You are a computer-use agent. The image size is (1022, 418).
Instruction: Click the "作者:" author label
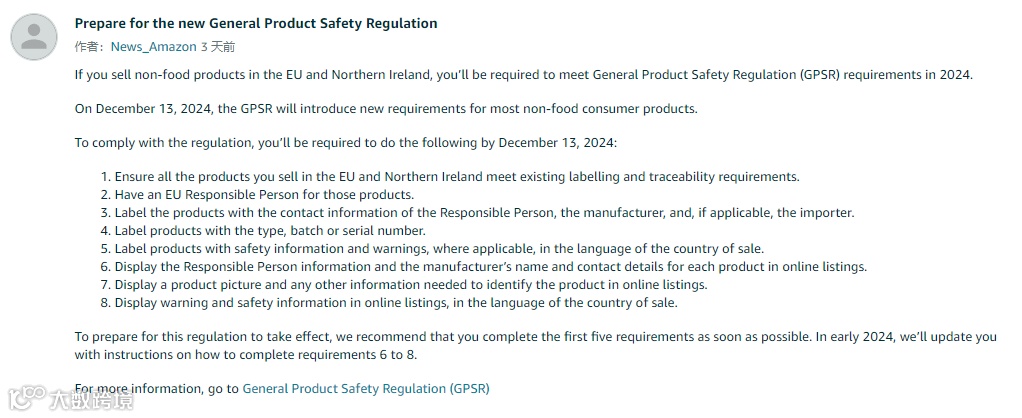(90, 46)
